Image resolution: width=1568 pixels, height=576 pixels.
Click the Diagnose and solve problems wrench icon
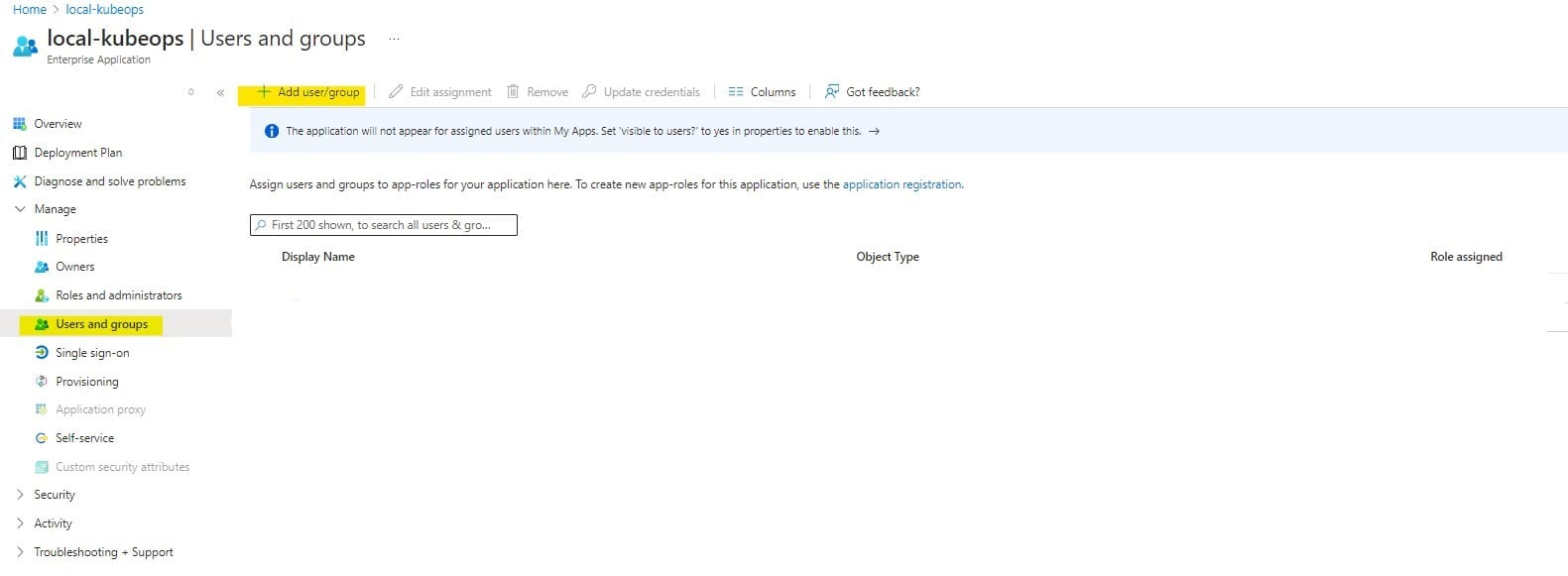pos(19,181)
